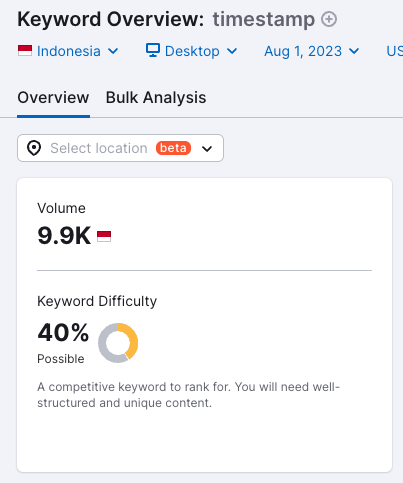Click the location pin icon
Viewport: 403px width, 483px height.
click(34, 148)
